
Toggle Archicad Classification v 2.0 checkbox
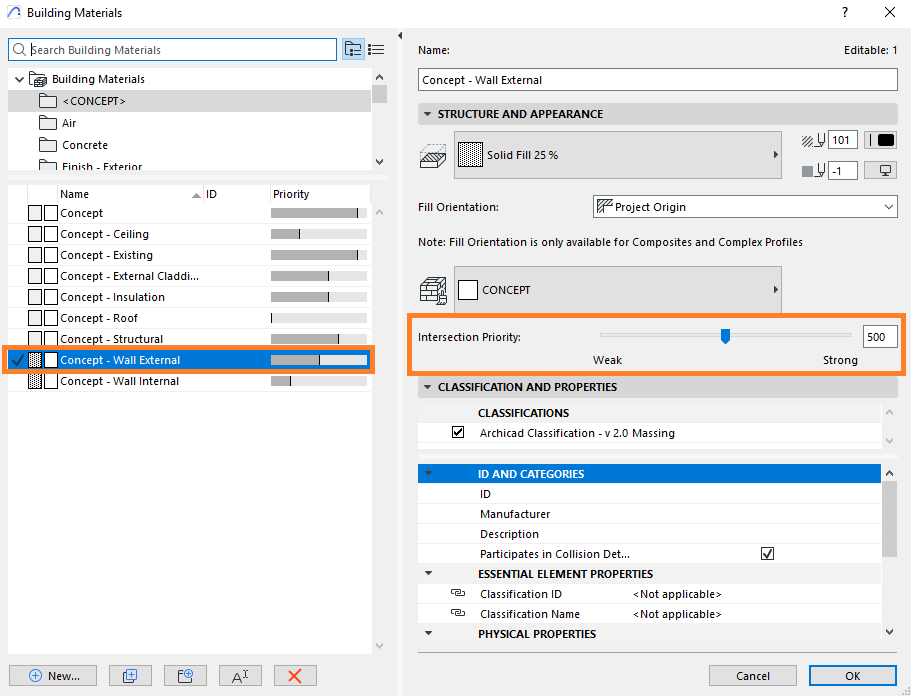[458, 432]
